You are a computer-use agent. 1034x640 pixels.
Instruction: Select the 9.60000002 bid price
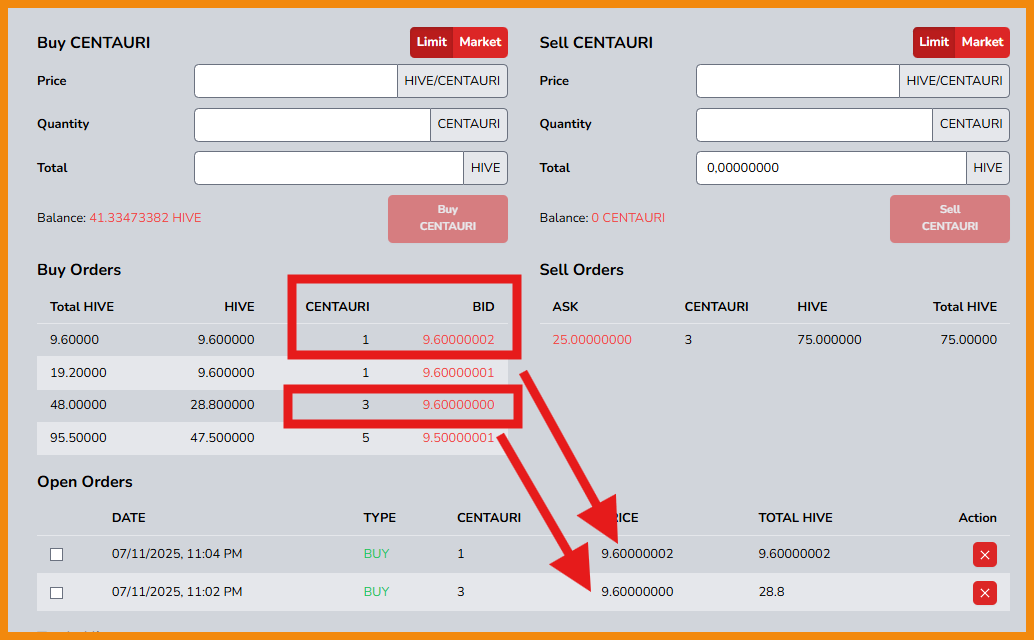point(458,340)
